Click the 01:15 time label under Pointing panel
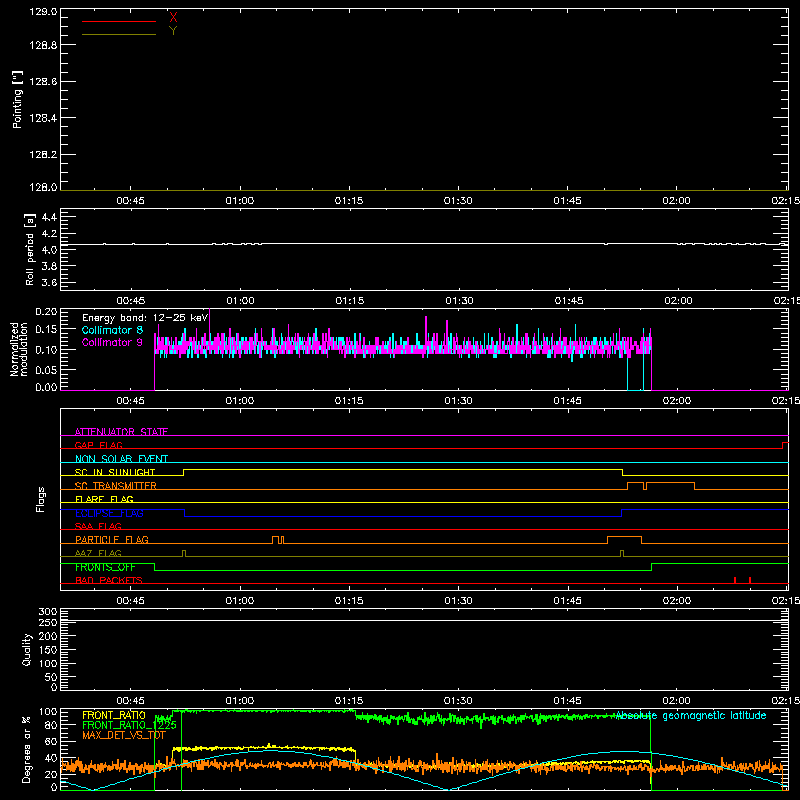Viewport: 800px width, 800px height. (349, 201)
